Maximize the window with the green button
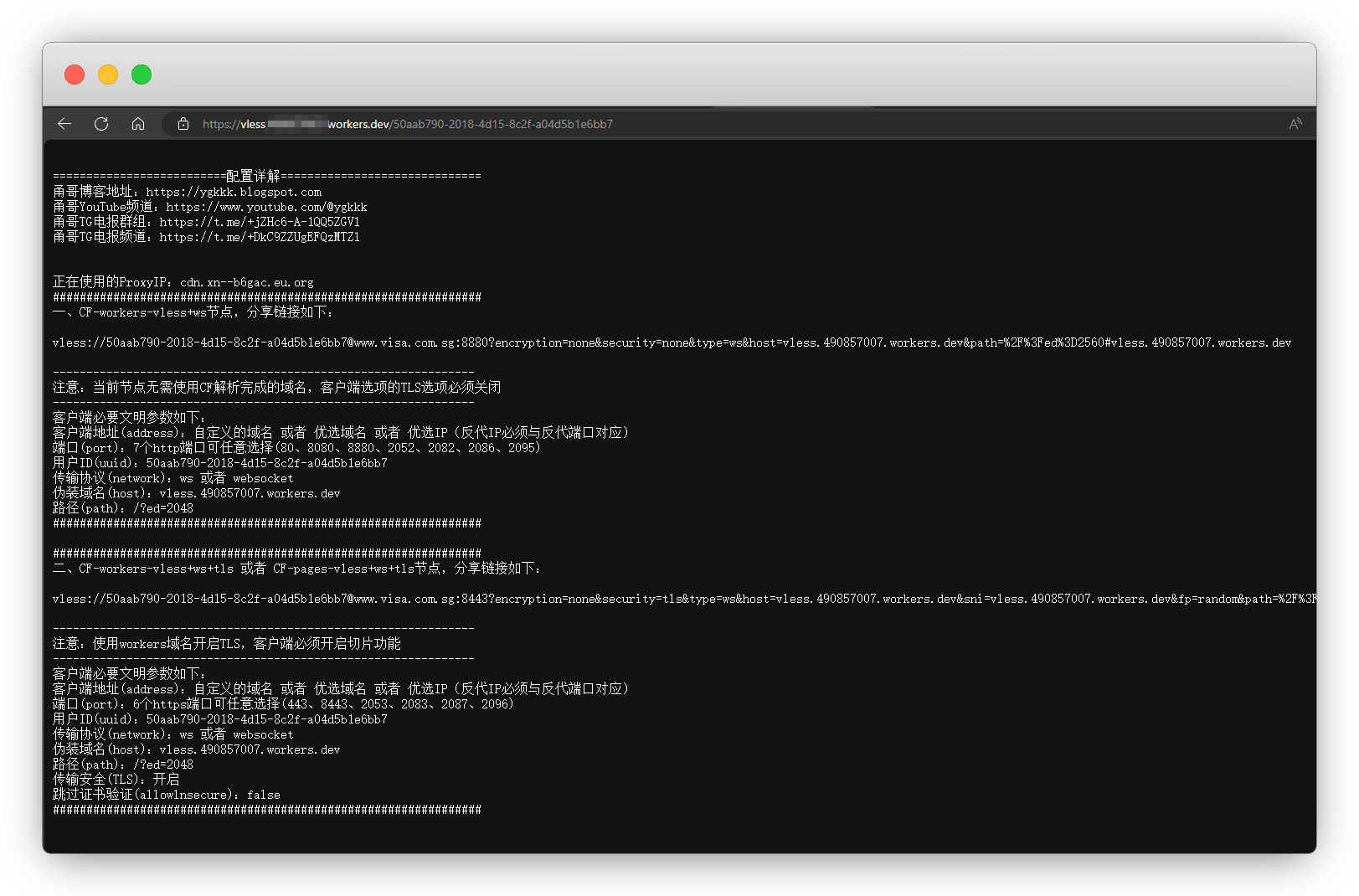 (x=142, y=75)
